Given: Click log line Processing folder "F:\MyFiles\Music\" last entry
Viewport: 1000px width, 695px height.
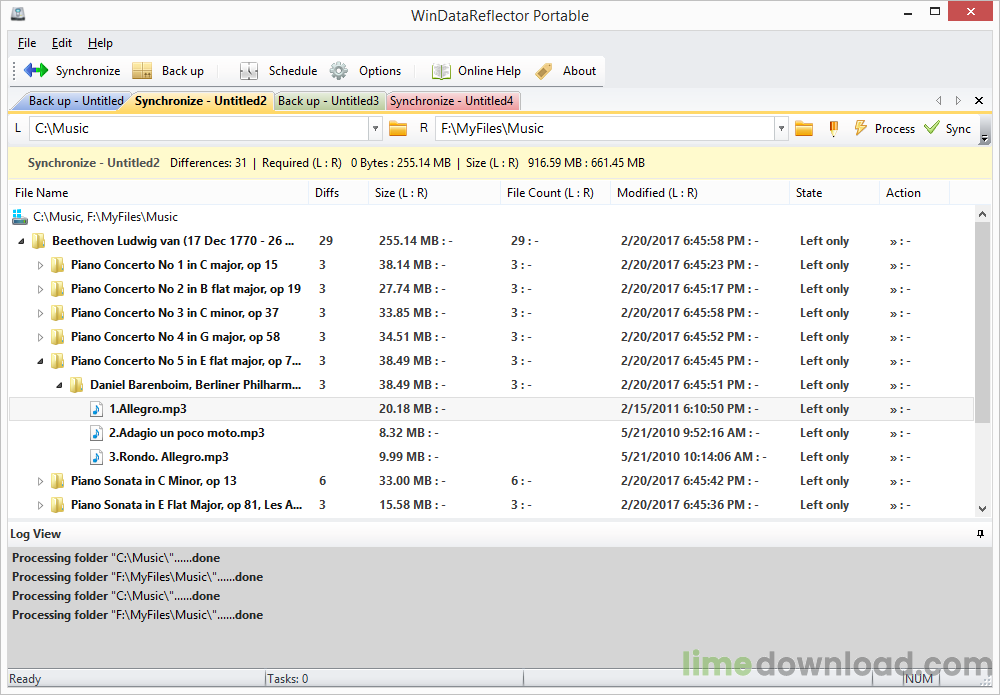Looking at the screenshot, I should click(137, 615).
